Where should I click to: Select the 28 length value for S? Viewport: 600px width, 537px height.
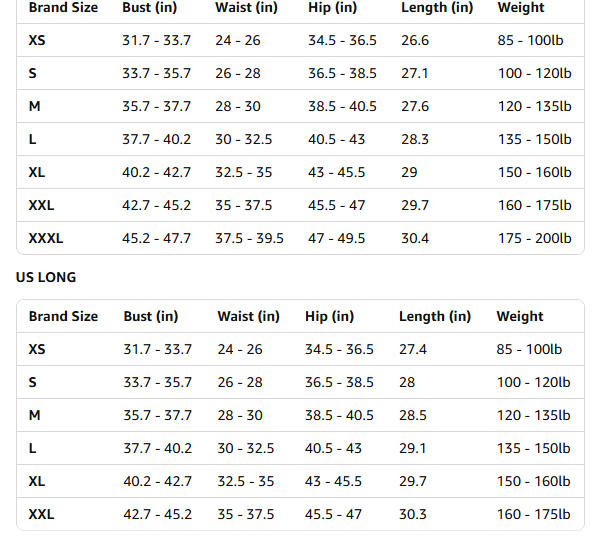click(x=407, y=382)
